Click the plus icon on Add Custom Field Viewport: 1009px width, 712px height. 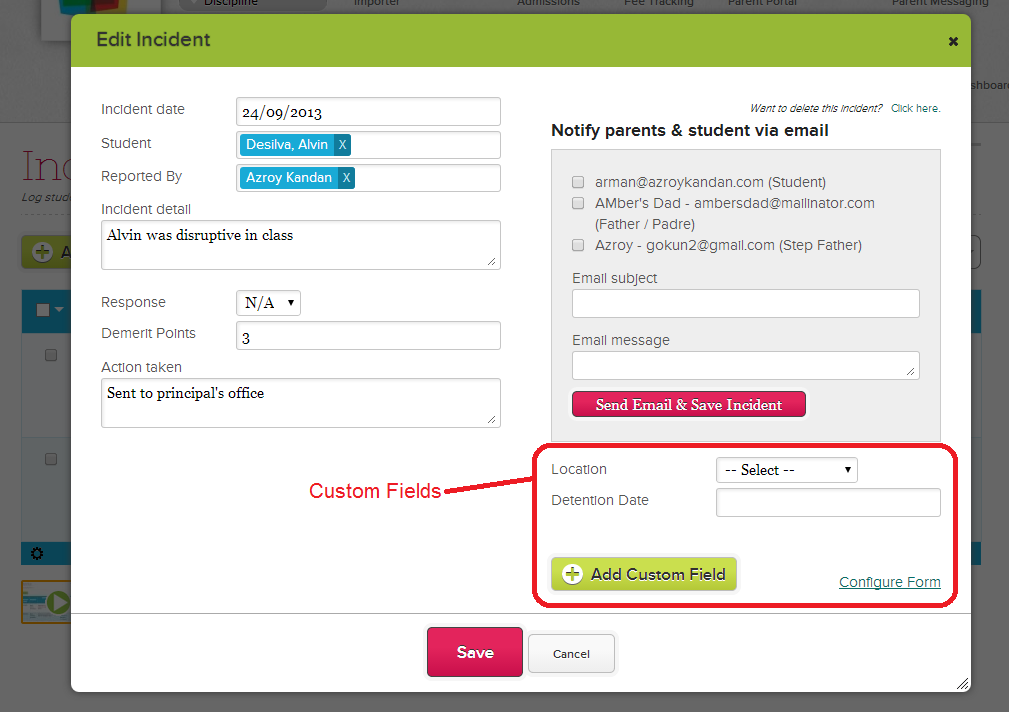572,574
